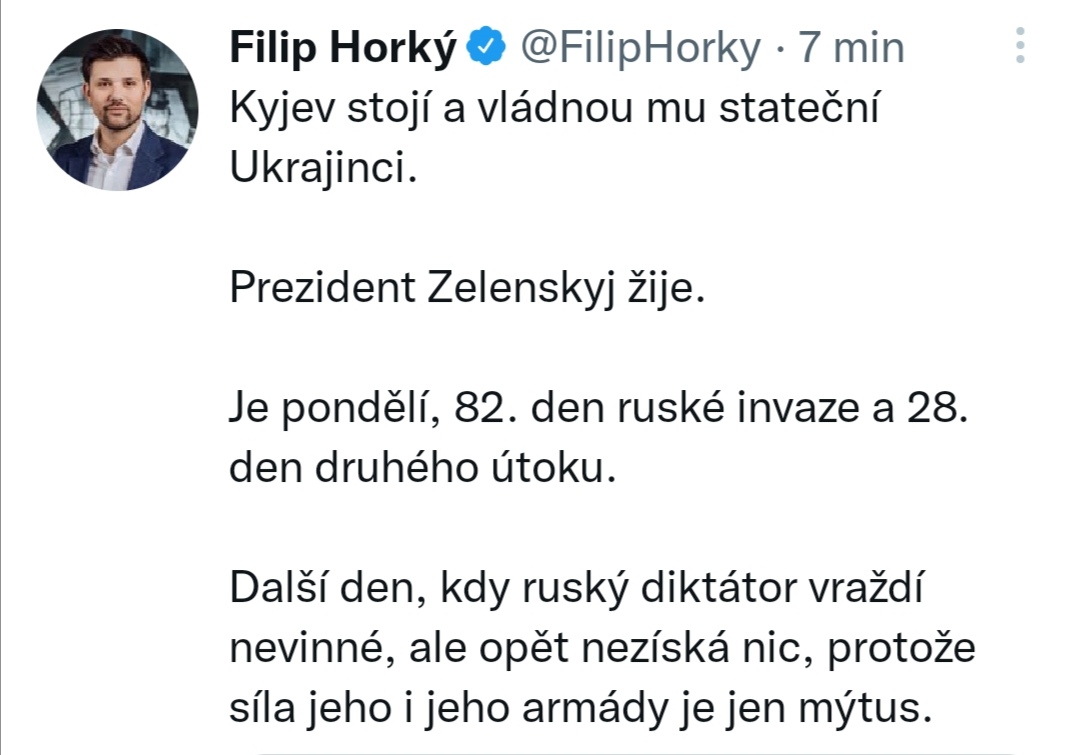
Task: Click the line starting "nevinné, ale opět"
Action: (602, 650)
